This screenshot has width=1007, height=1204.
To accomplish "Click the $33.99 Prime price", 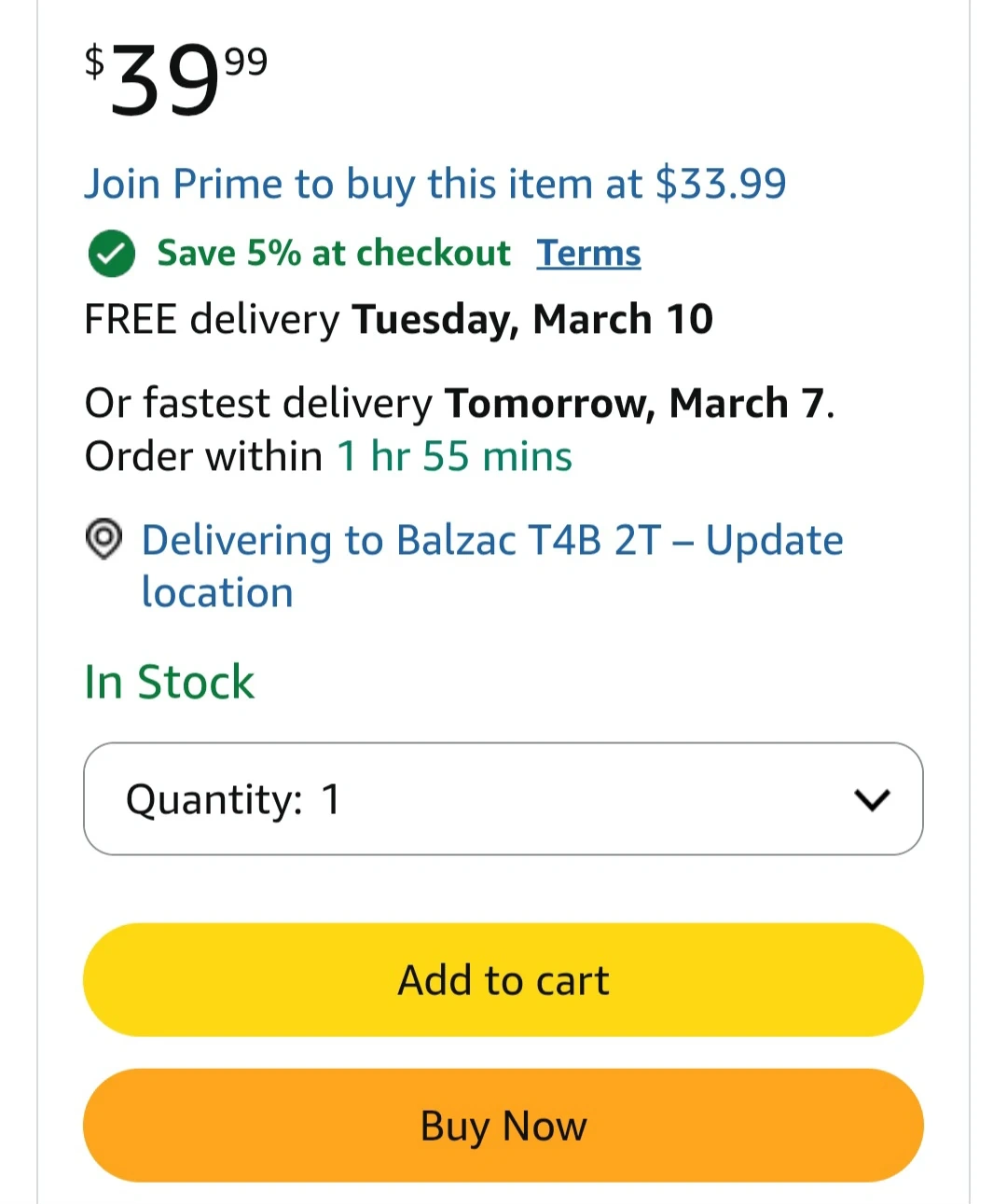I will 721,184.
